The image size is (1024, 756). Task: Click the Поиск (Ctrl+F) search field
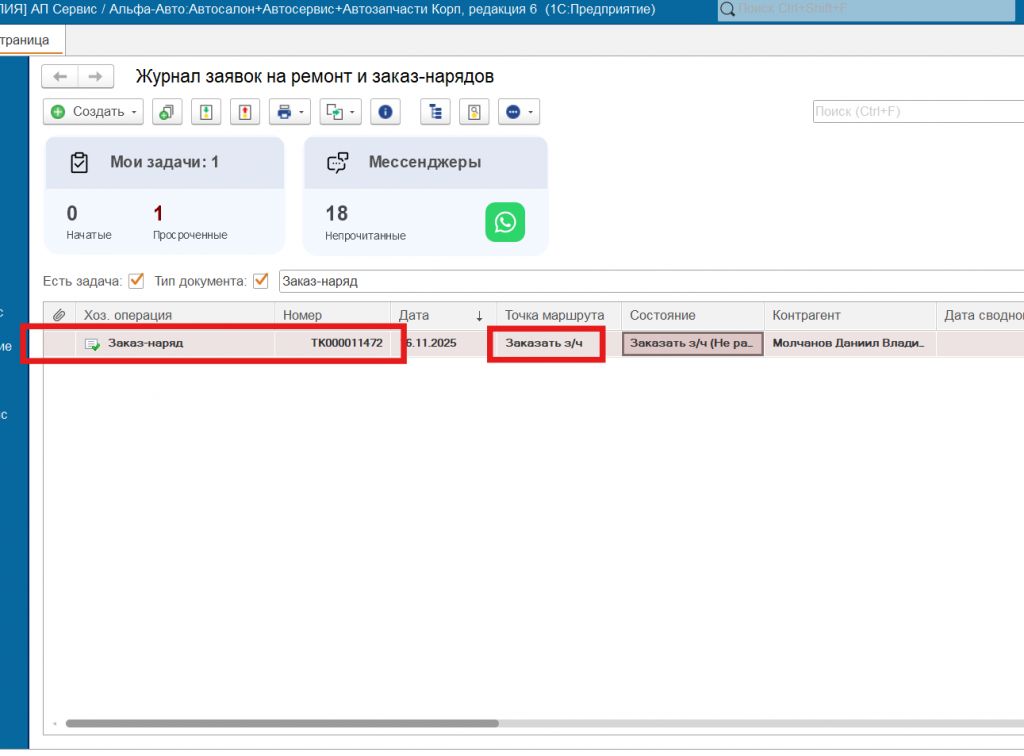click(915, 111)
